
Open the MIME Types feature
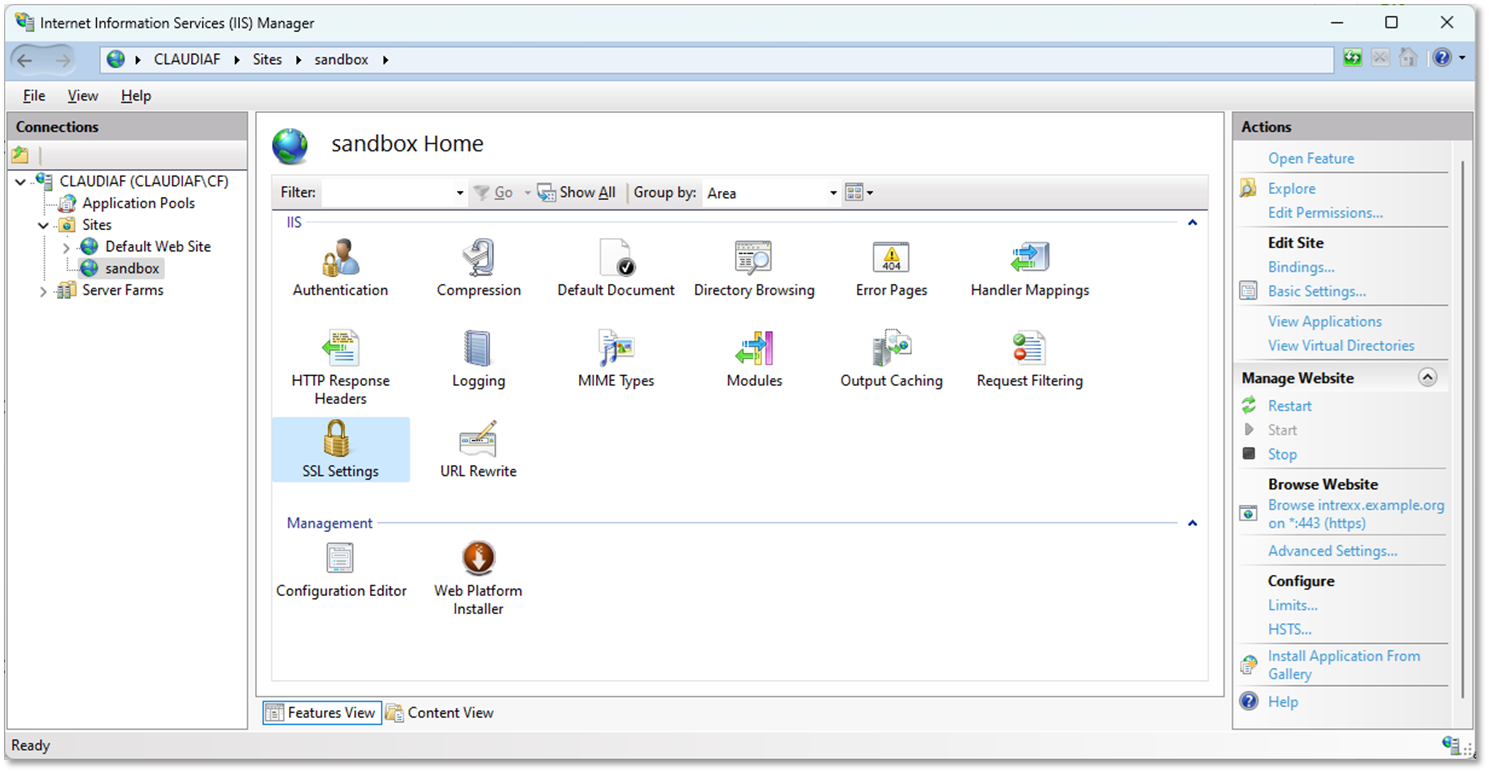point(616,349)
